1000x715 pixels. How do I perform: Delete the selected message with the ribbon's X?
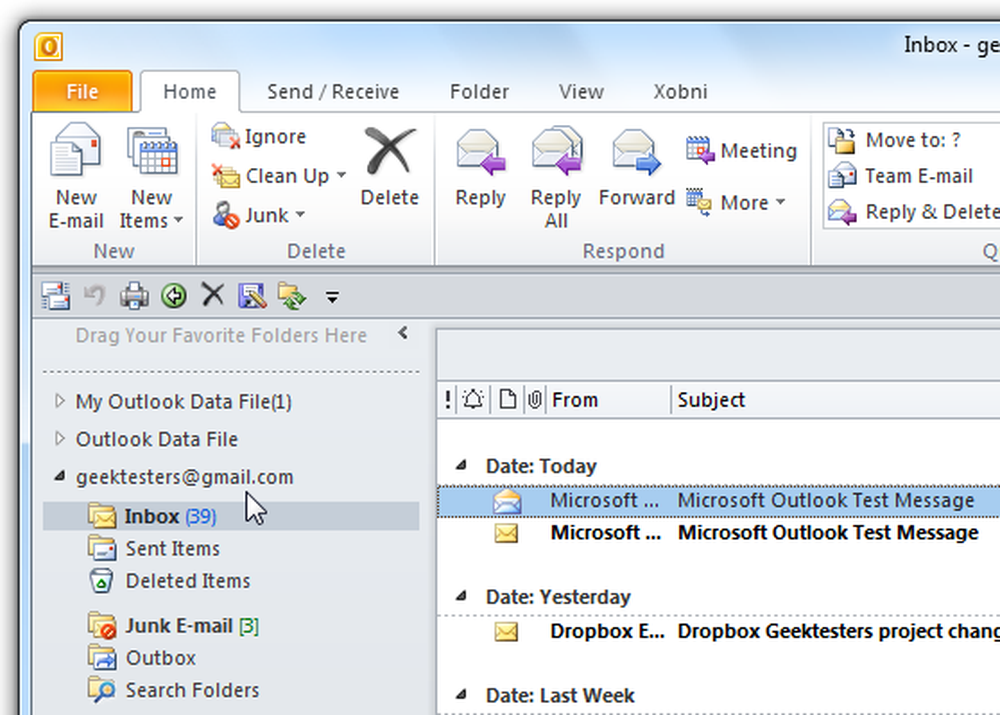click(389, 166)
